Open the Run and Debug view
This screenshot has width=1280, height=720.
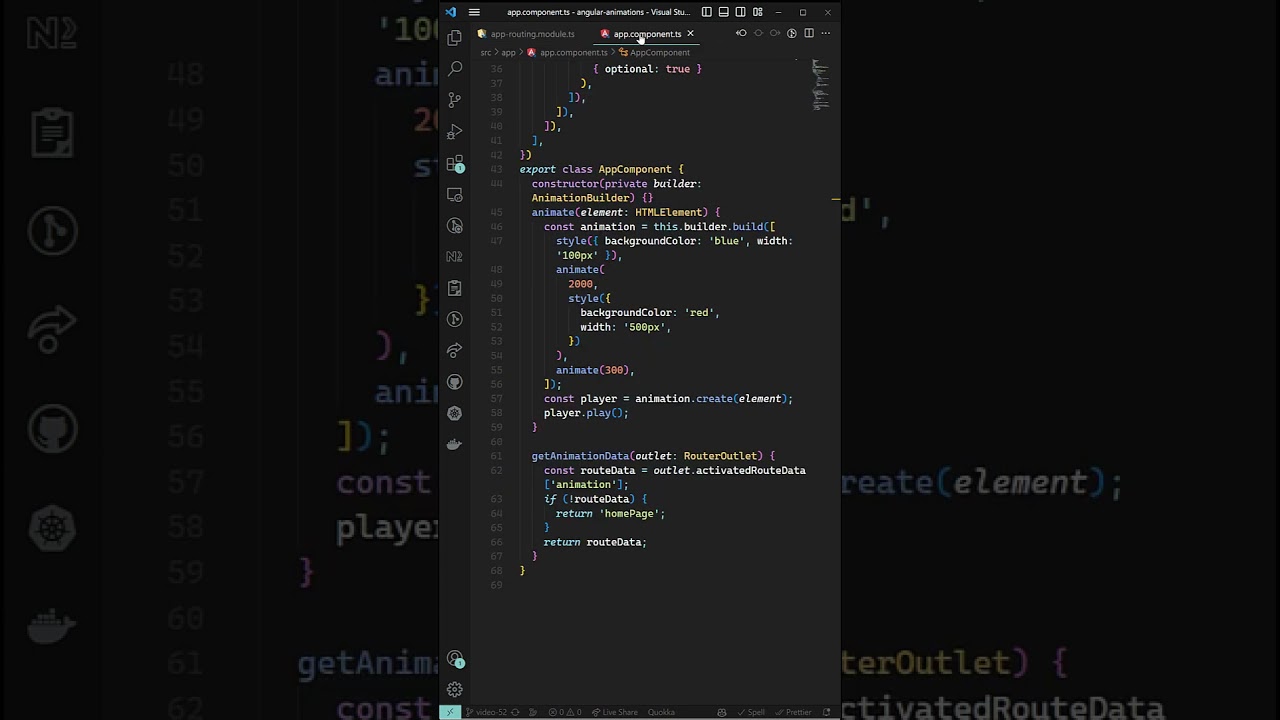(x=455, y=132)
